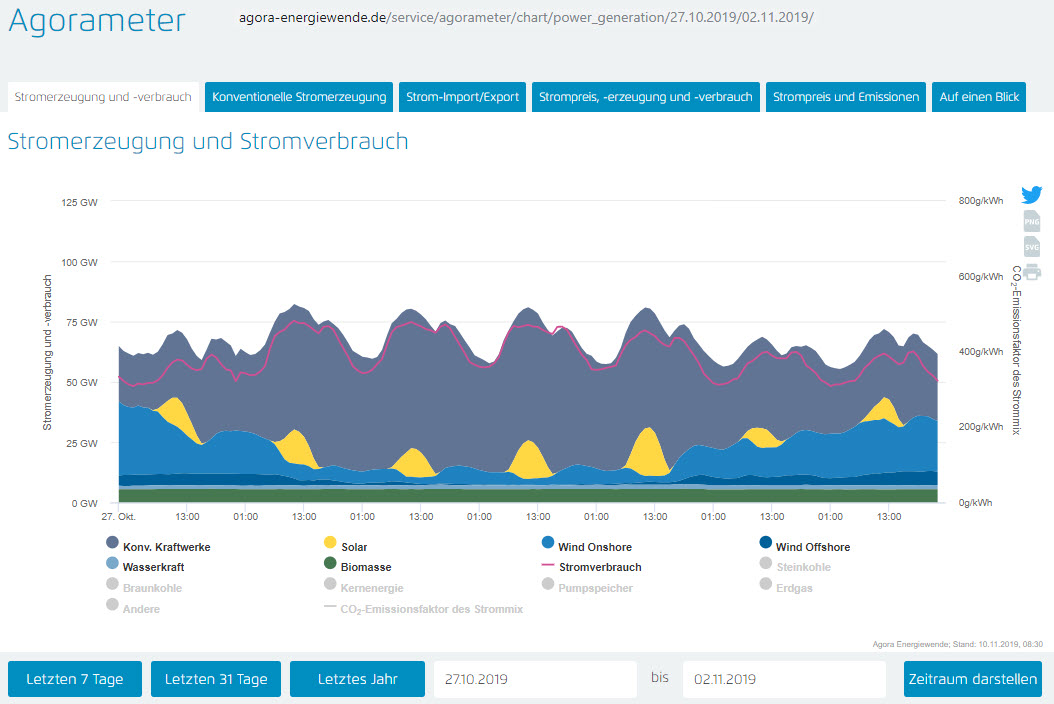
Task: Download chart as SVG icon
Action: [1031, 246]
